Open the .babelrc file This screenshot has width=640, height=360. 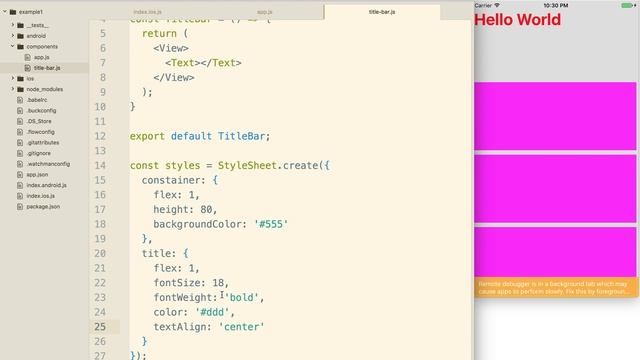(x=37, y=100)
